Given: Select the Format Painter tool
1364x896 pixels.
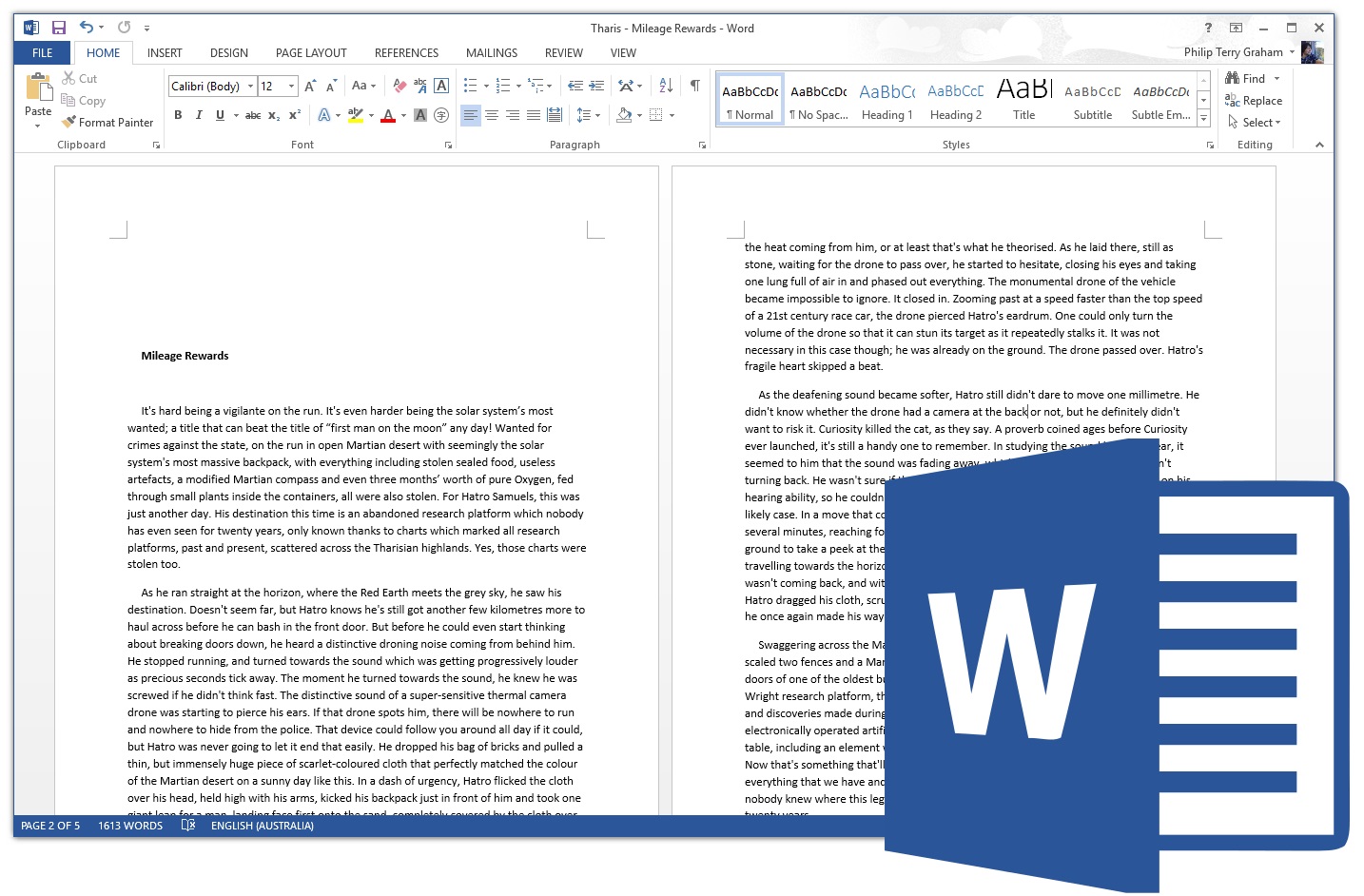Looking at the screenshot, I should point(107,122).
